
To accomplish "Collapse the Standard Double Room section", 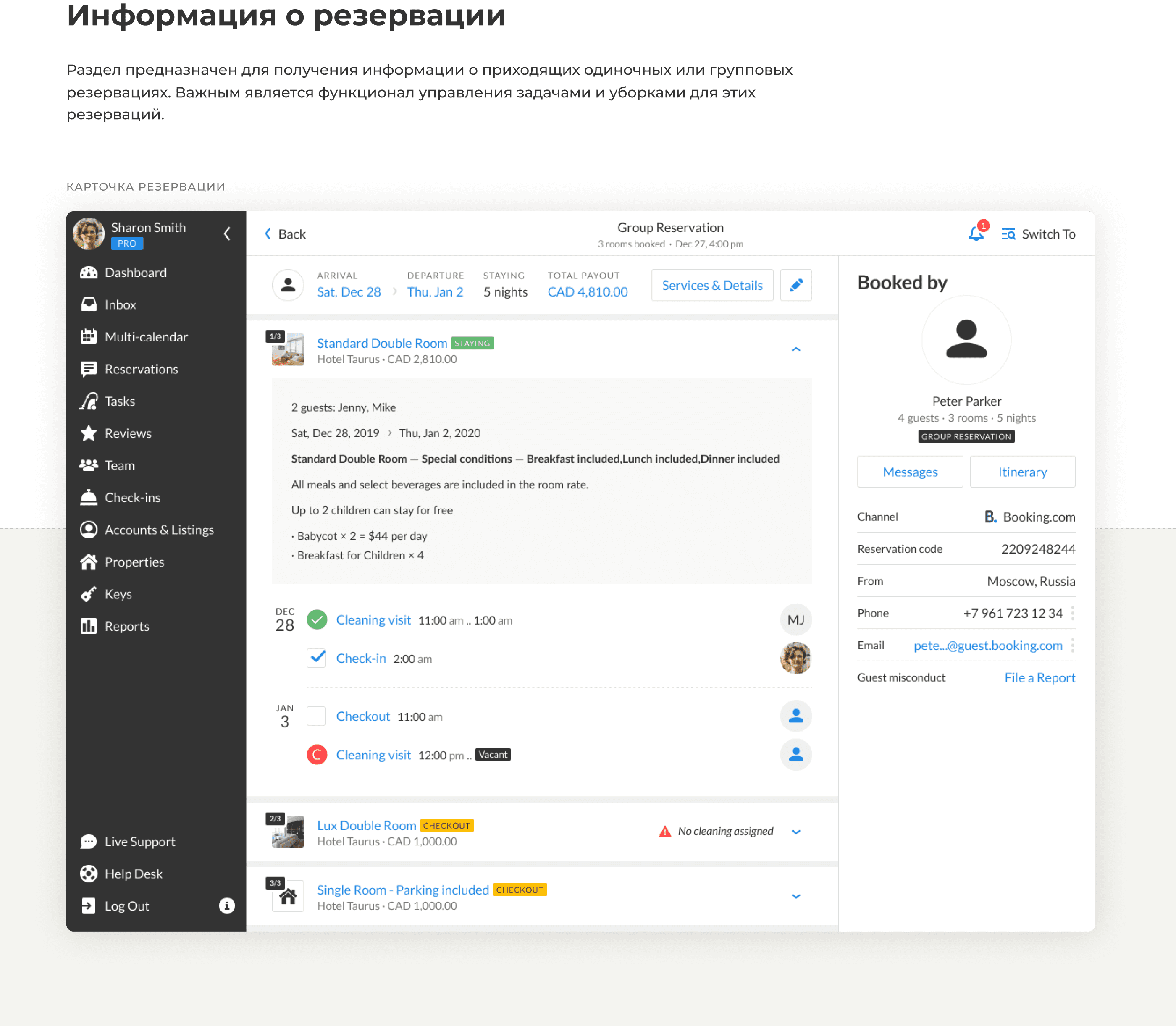I will pyautogui.click(x=796, y=349).
